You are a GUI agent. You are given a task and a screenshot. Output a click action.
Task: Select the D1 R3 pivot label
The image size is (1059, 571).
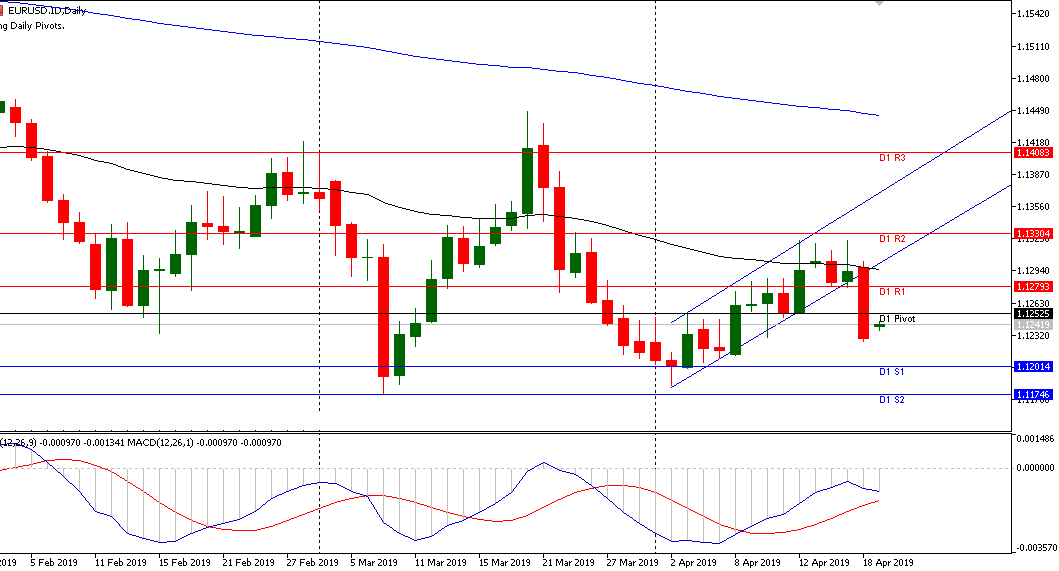(x=892, y=158)
